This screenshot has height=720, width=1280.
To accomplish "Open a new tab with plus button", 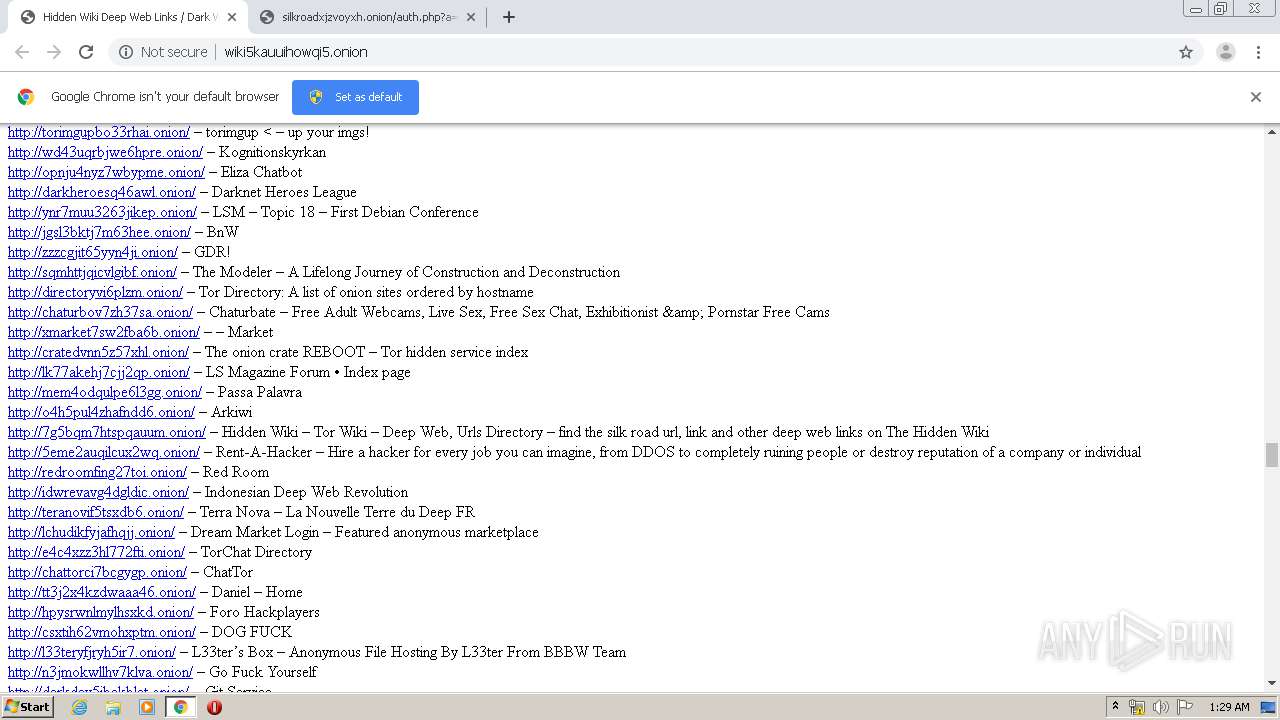I will pyautogui.click(x=508, y=17).
